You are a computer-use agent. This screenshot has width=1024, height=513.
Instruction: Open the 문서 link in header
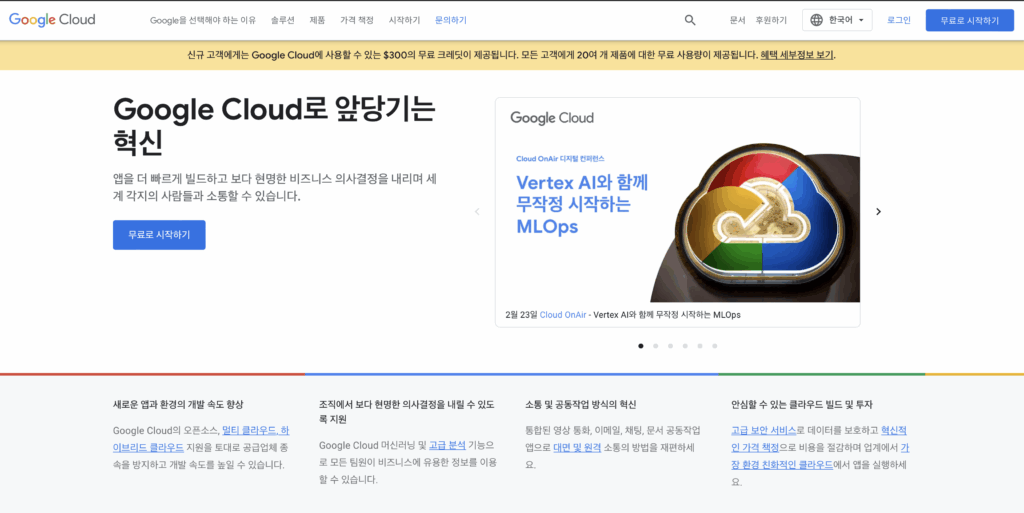tap(737, 20)
